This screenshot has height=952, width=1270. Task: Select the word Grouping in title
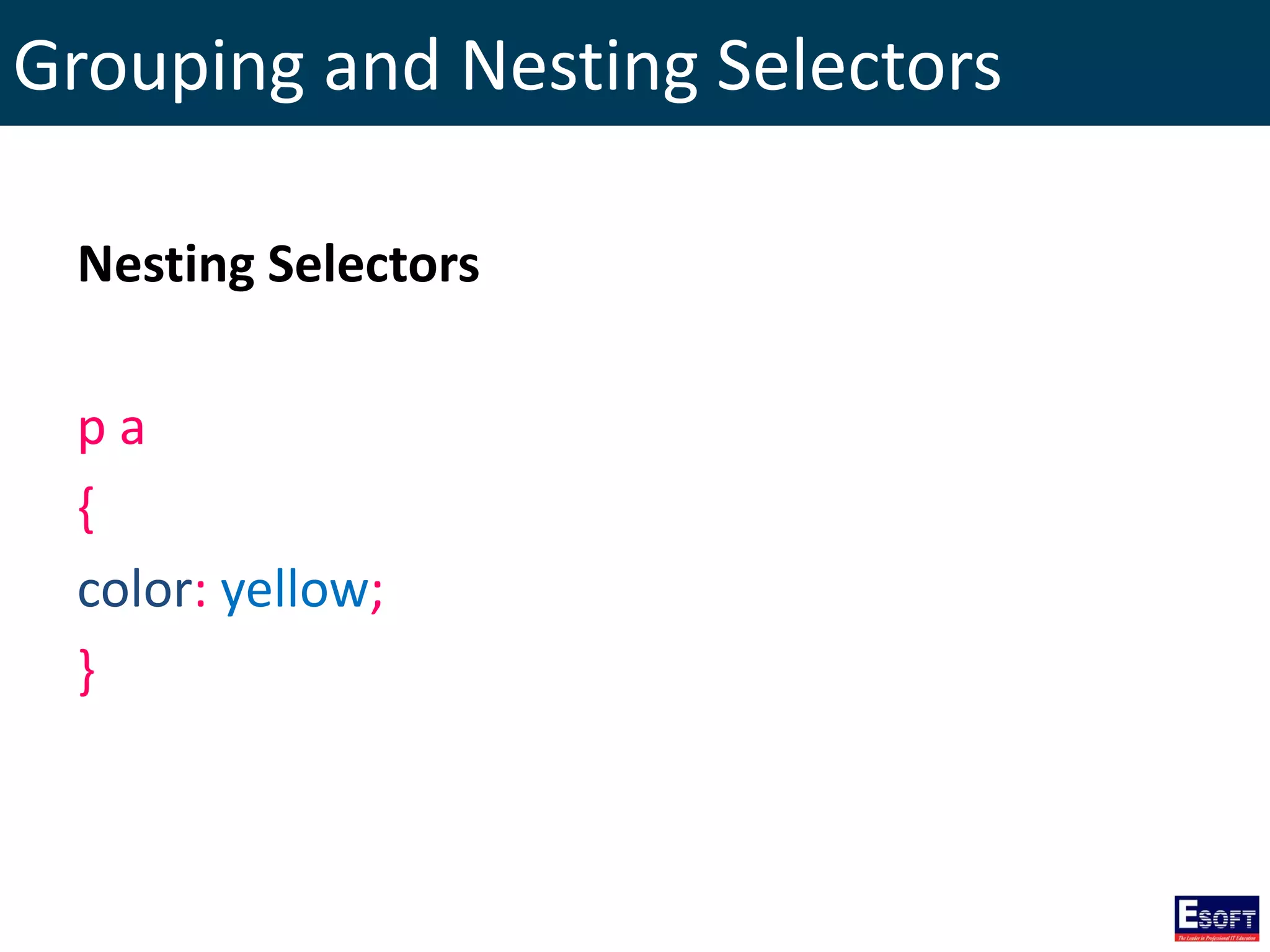click(159, 67)
